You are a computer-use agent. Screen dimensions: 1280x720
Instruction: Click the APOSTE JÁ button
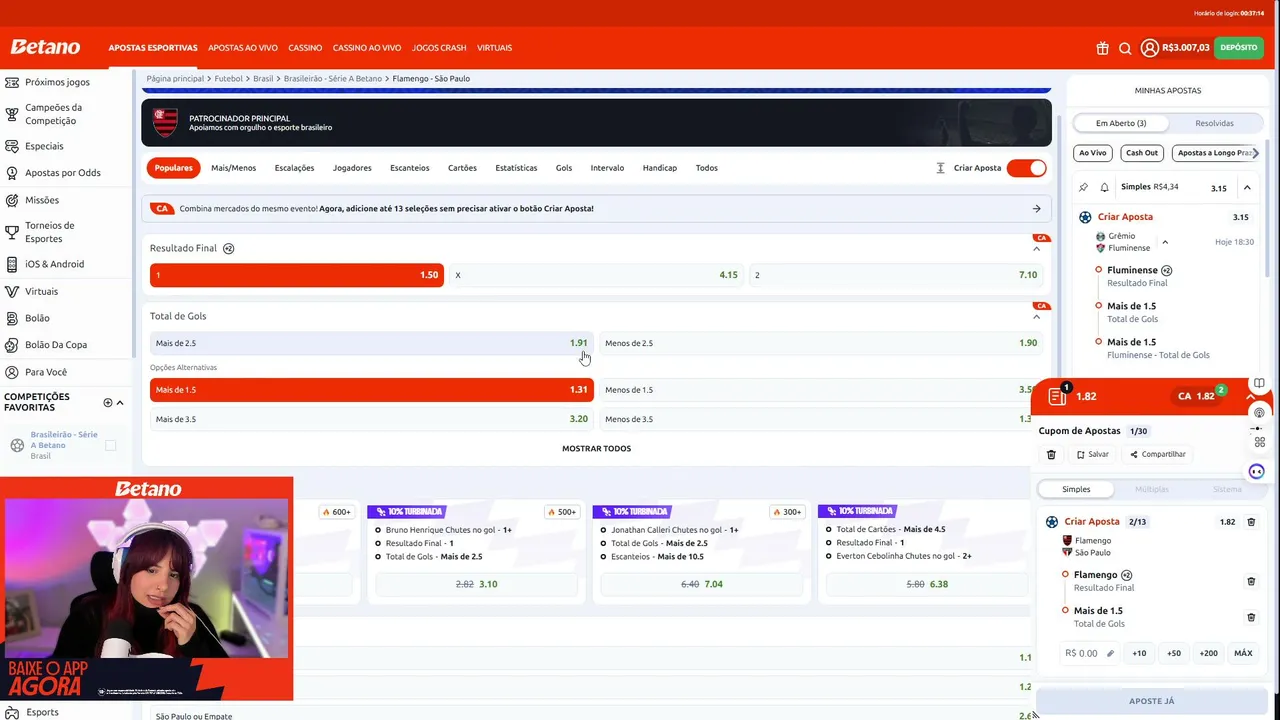pyautogui.click(x=1152, y=701)
